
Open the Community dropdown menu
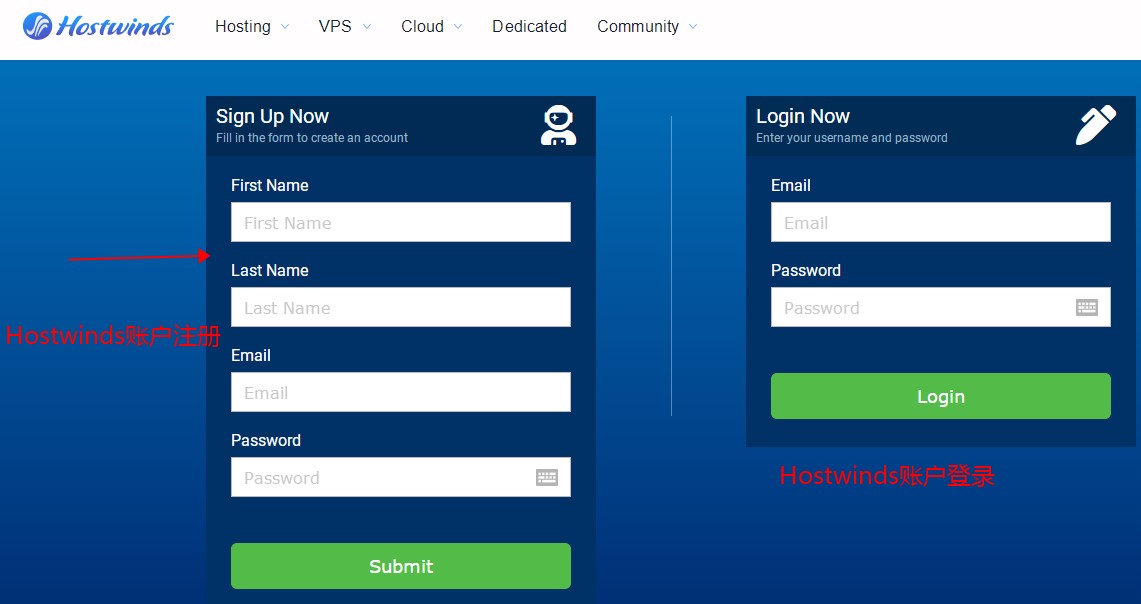point(647,27)
